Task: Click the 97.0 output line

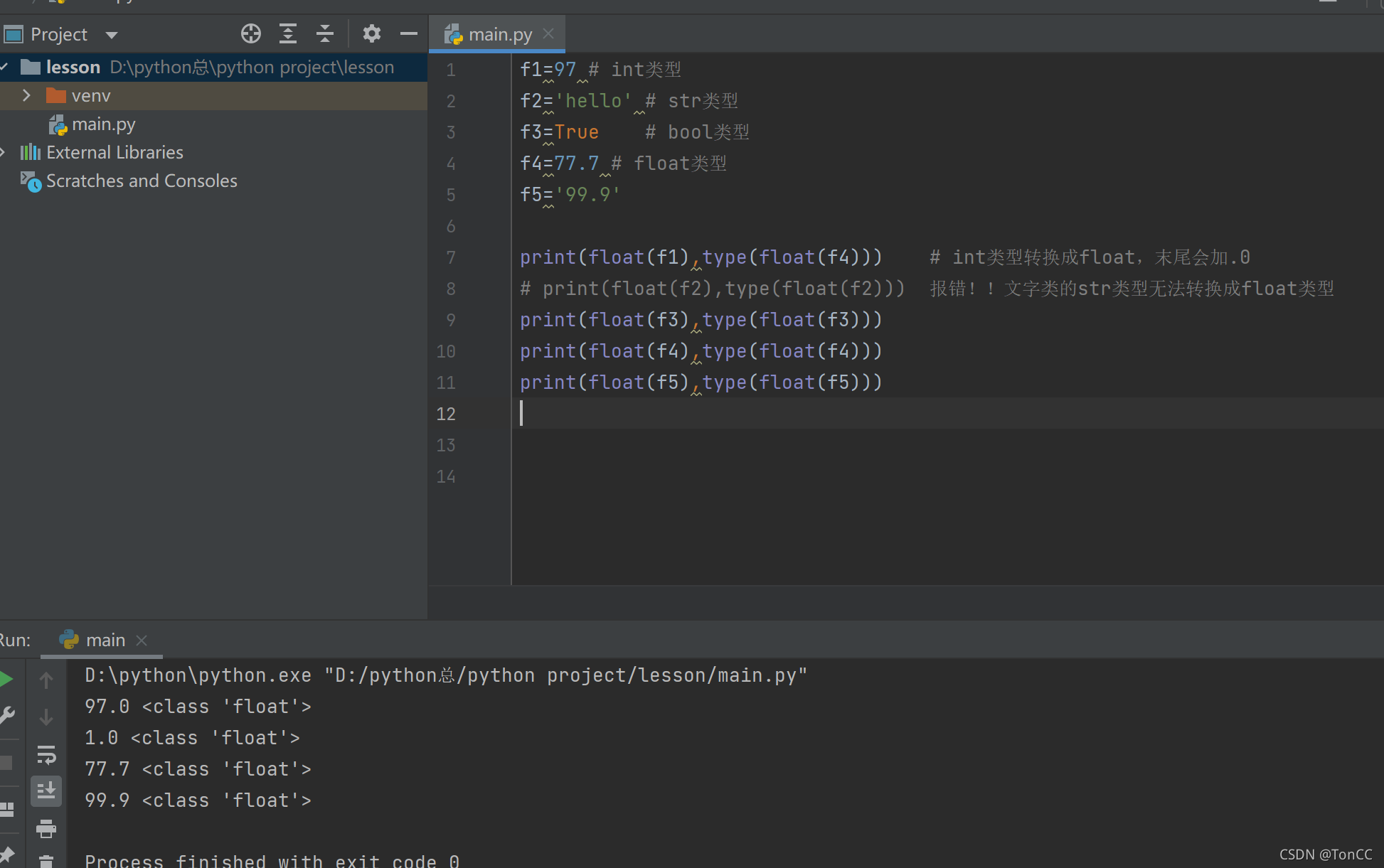Action: click(x=198, y=707)
